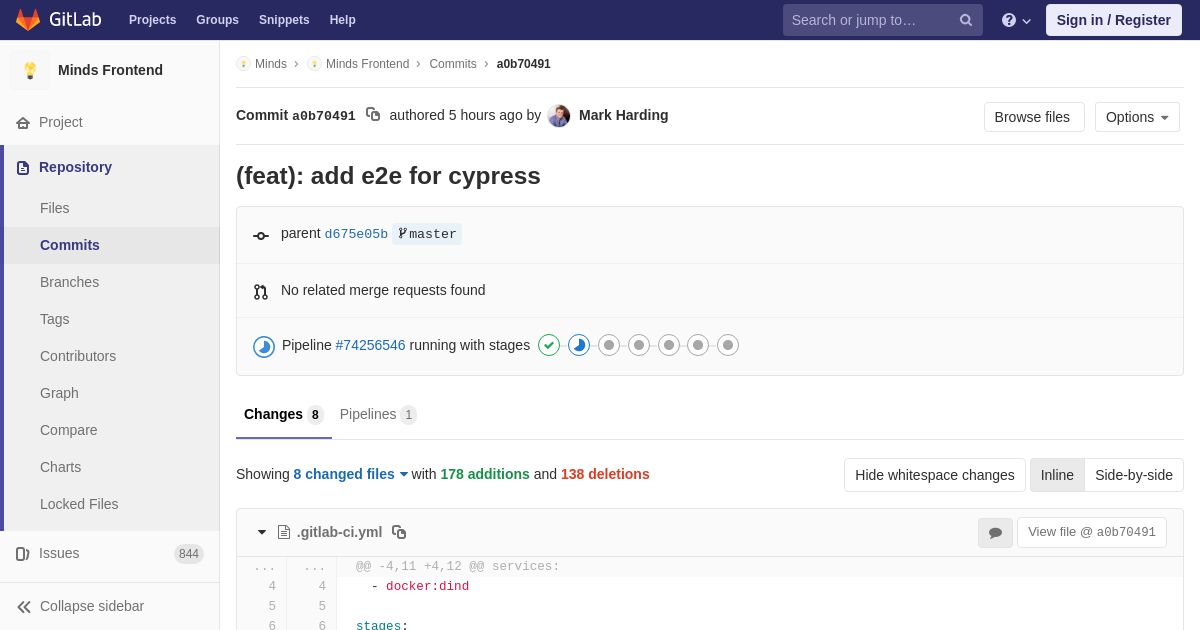Viewport: 1200px width, 630px height.
Task: Open Help in top navigation
Action: coord(343,20)
